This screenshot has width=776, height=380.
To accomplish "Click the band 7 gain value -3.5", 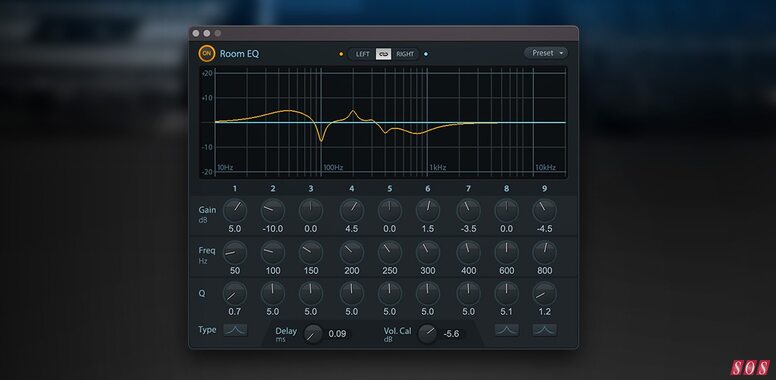I will click(x=469, y=229).
